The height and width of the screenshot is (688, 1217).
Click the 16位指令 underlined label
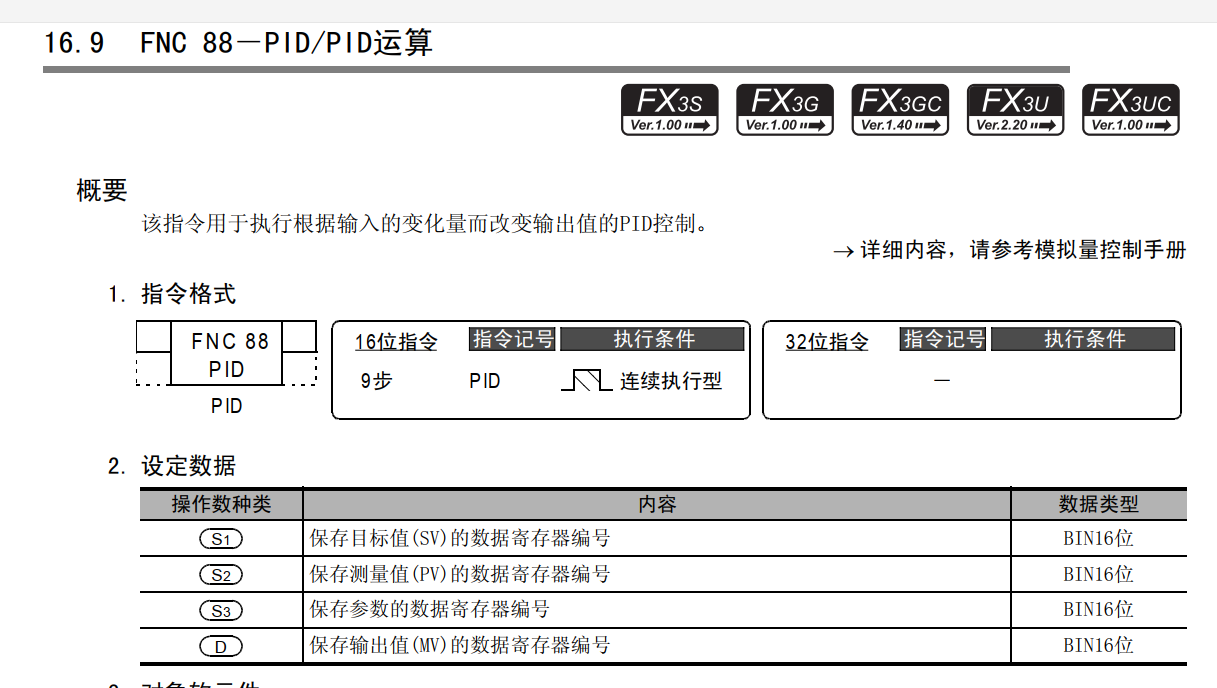click(396, 342)
